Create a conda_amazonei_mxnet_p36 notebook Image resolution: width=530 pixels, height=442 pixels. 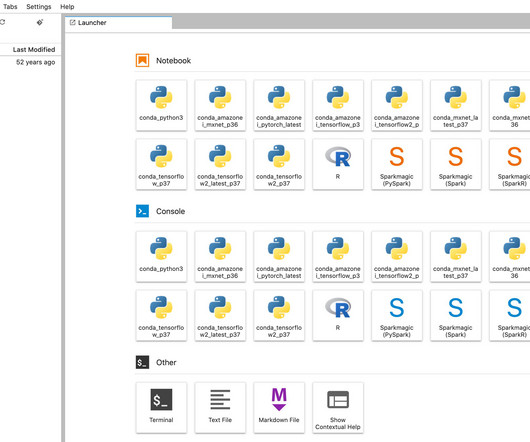pos(220,105)
